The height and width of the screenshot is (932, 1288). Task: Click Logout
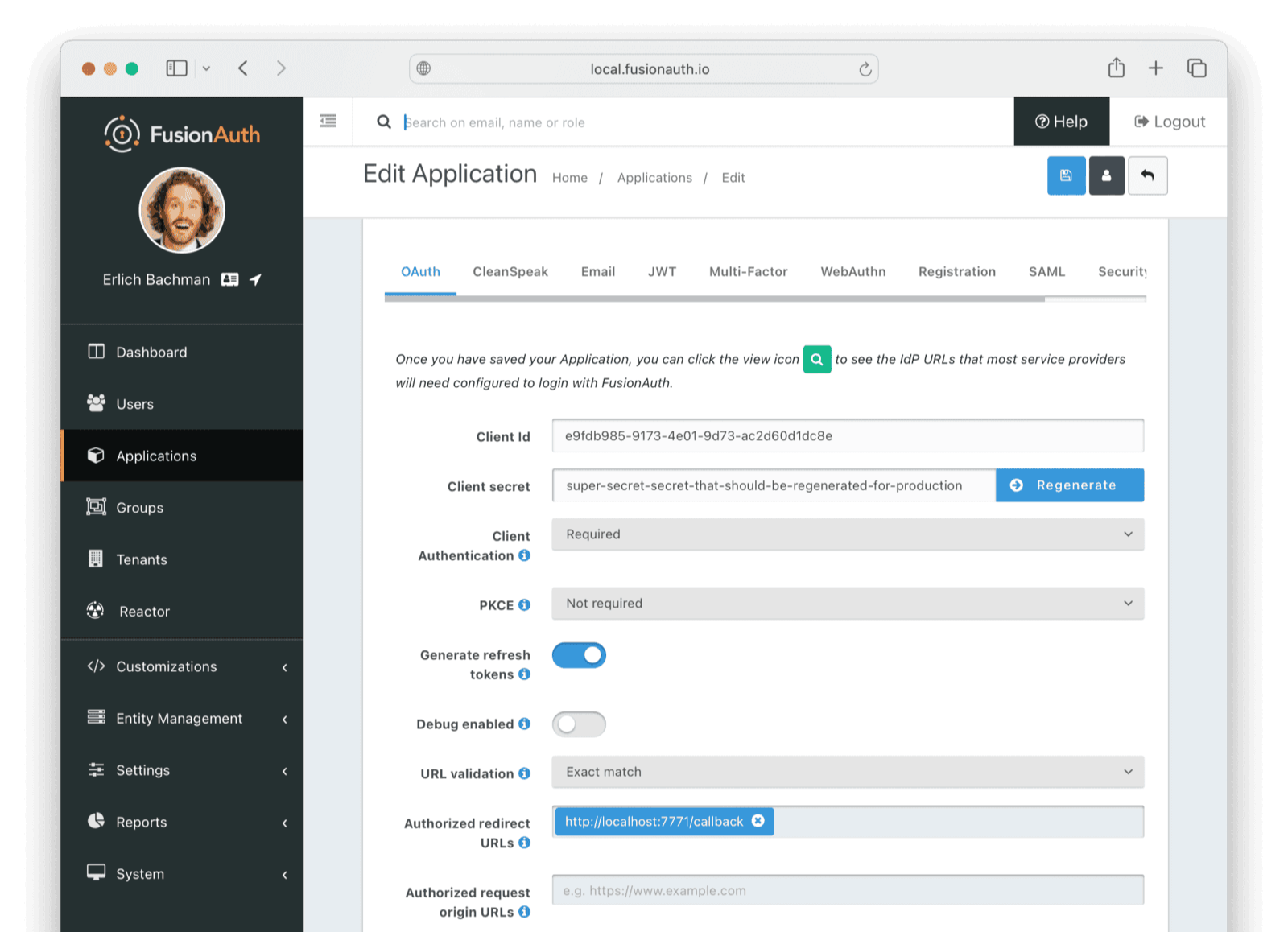(x=1170, y=122)
